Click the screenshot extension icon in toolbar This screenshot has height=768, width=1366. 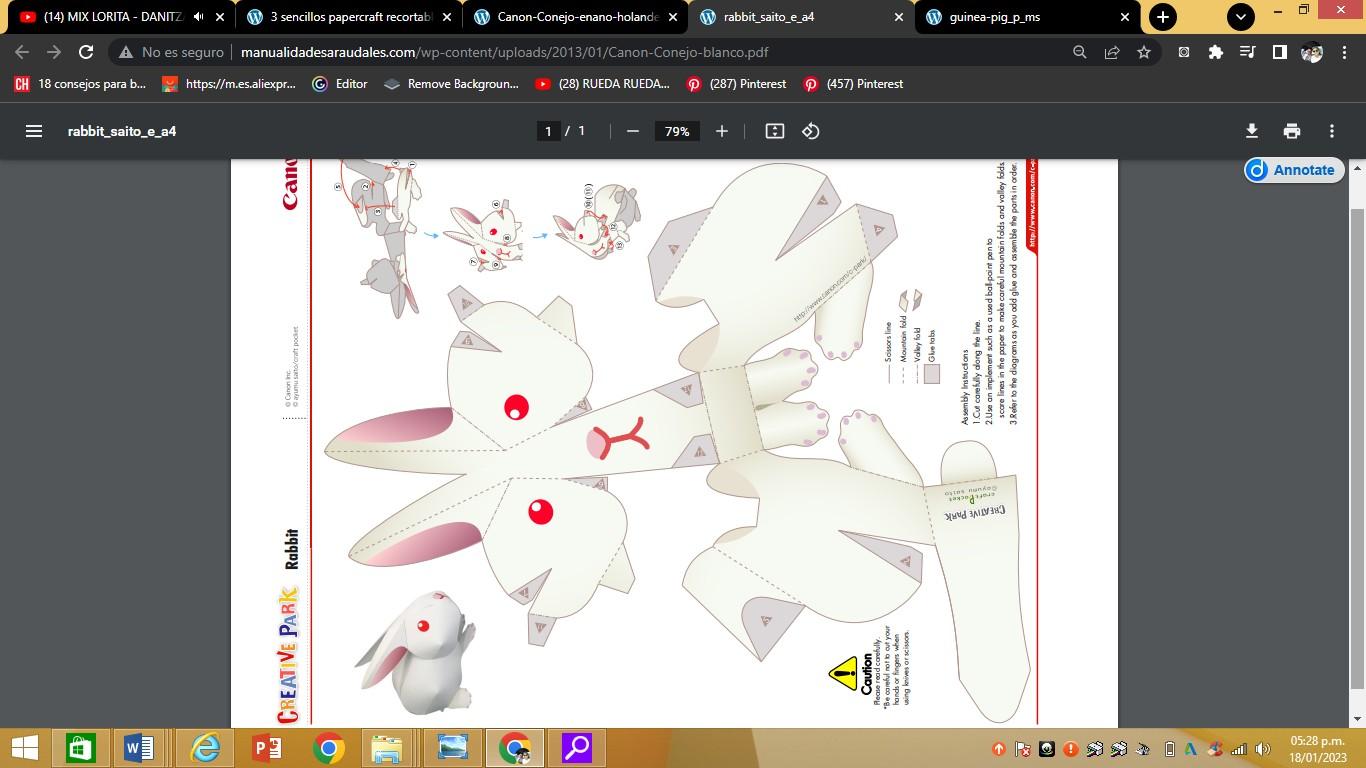pyautogui.click(x=1183, y=52)
